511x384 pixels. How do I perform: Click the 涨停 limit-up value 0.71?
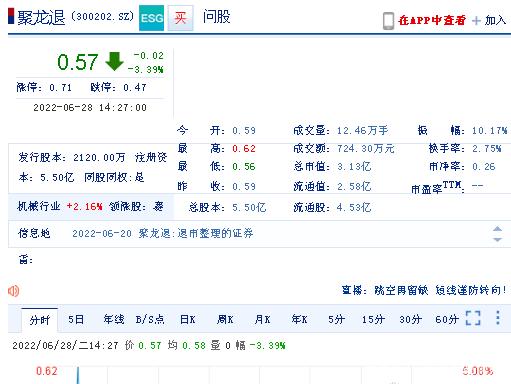coord(61,88)
